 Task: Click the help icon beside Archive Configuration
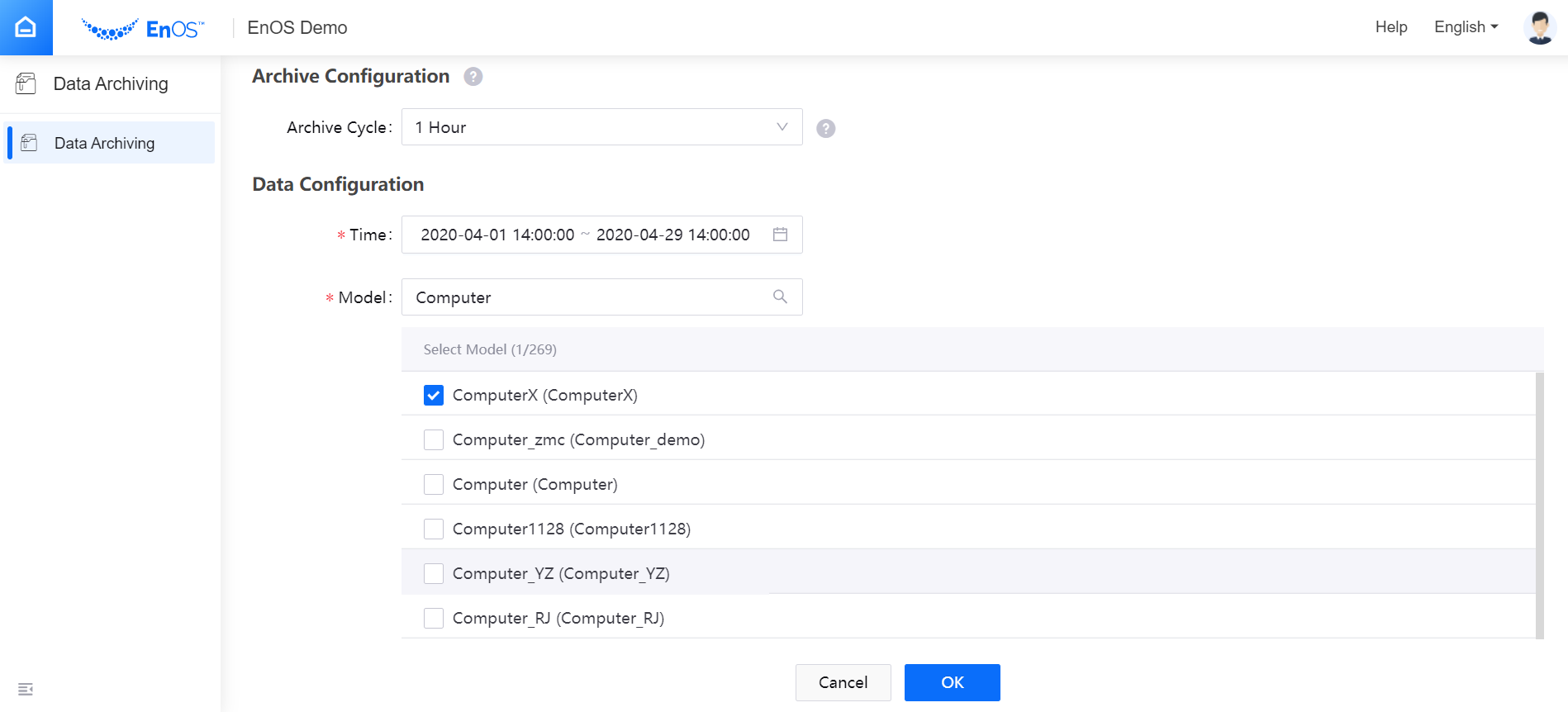tap(473, 77)
